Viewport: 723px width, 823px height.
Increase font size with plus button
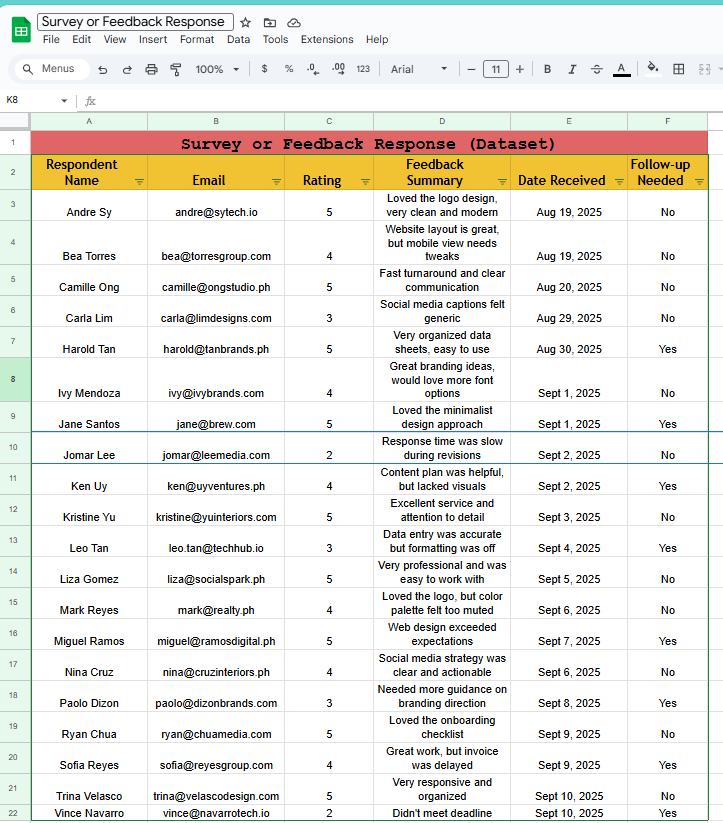(520, 69)
